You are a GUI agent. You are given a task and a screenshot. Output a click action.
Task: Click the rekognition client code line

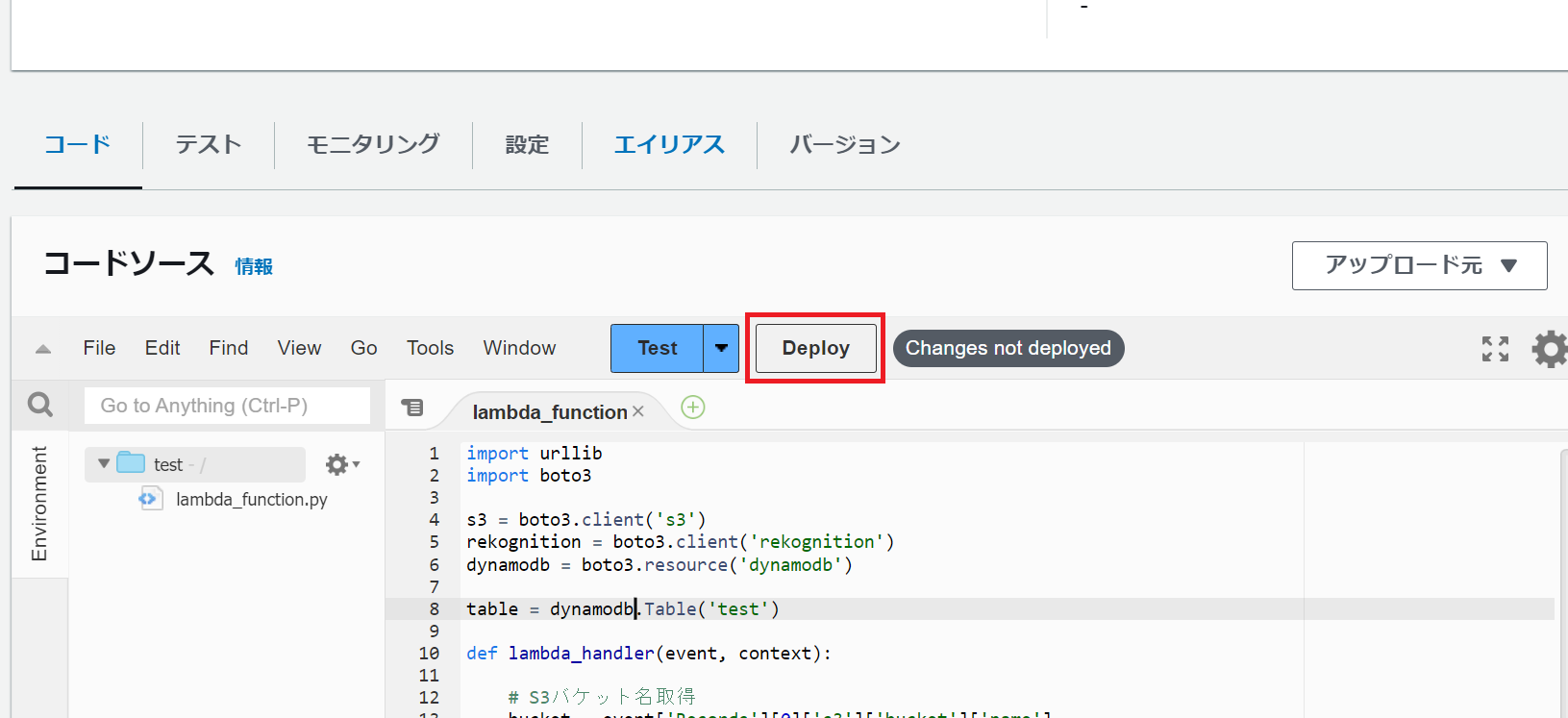(681, 542)
